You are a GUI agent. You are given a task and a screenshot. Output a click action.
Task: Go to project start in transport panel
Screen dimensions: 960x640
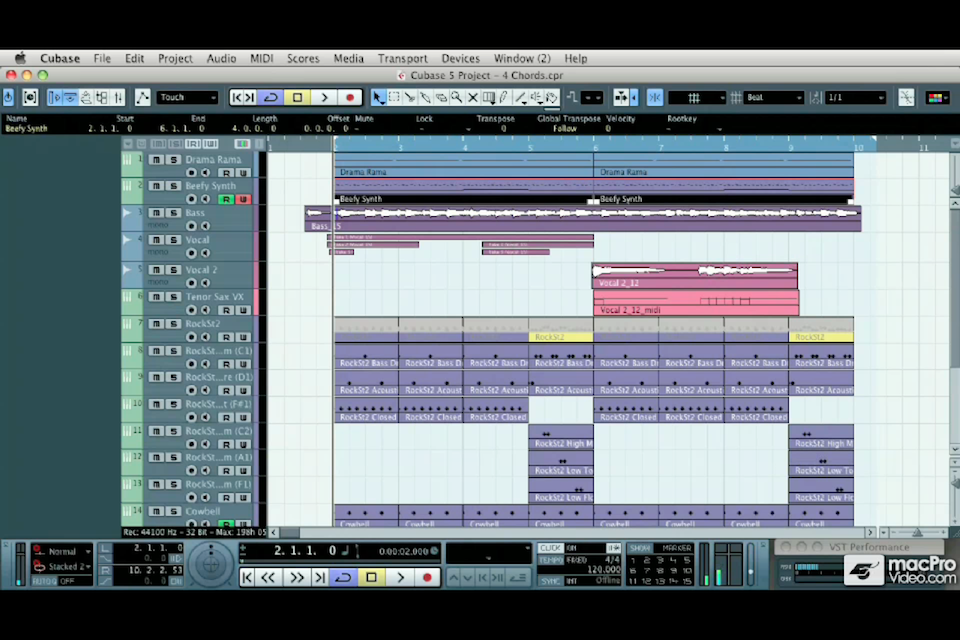coord(247,578)
